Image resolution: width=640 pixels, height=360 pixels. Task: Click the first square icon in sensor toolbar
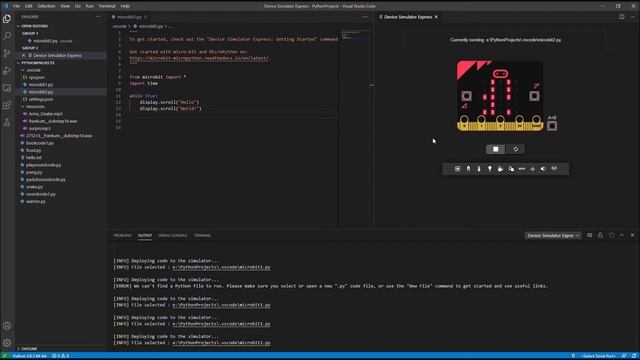[x=458, y=169]
